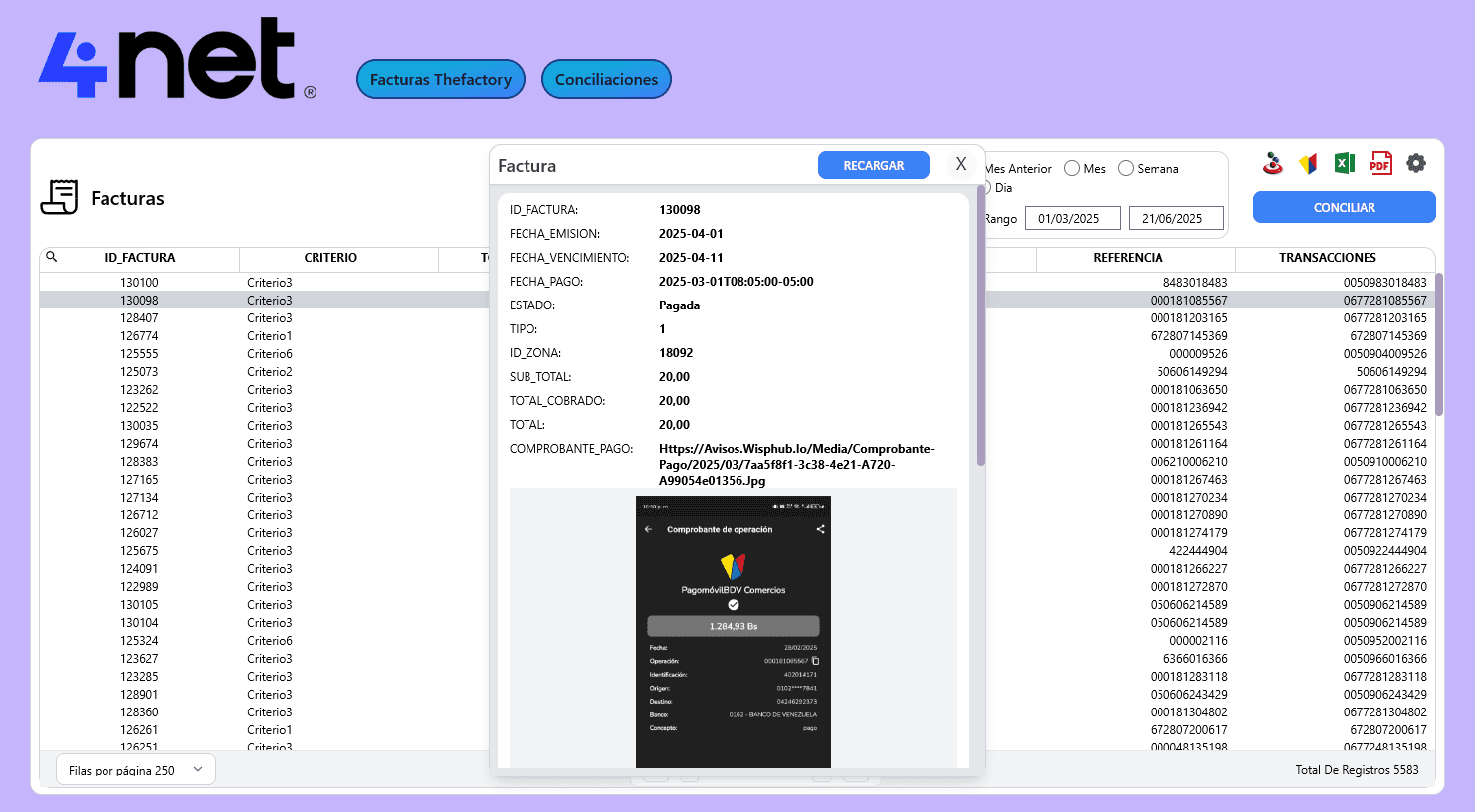Click the Banco de Venezuela logo icon
Image resolution: width=1475 pixels, height=812 pixels.
(1308, 164)
